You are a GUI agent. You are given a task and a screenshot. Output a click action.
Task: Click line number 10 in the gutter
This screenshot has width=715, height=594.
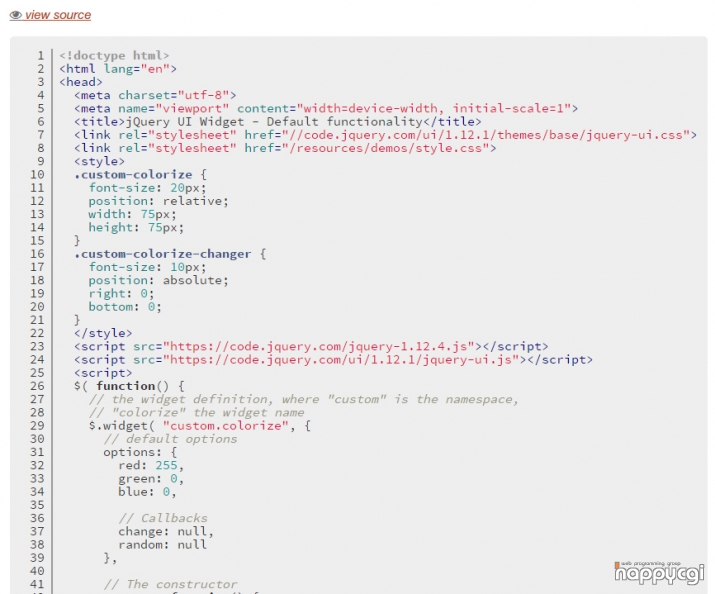37,175
